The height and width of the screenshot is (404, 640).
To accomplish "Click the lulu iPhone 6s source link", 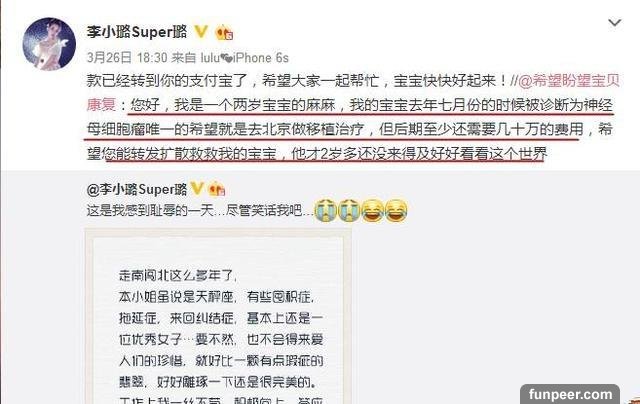I will click(244, 58).
